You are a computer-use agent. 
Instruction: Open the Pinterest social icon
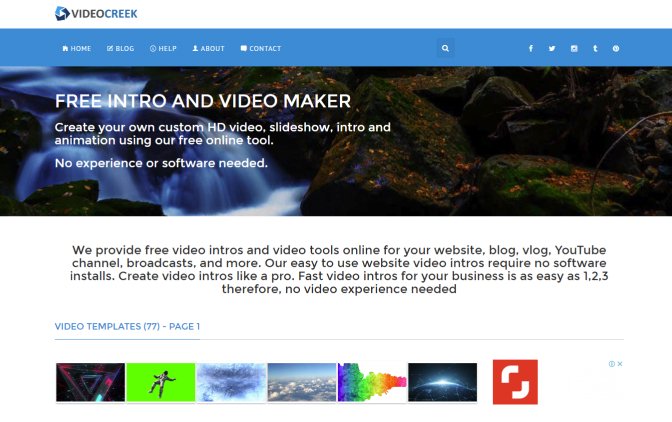(616, 48)
